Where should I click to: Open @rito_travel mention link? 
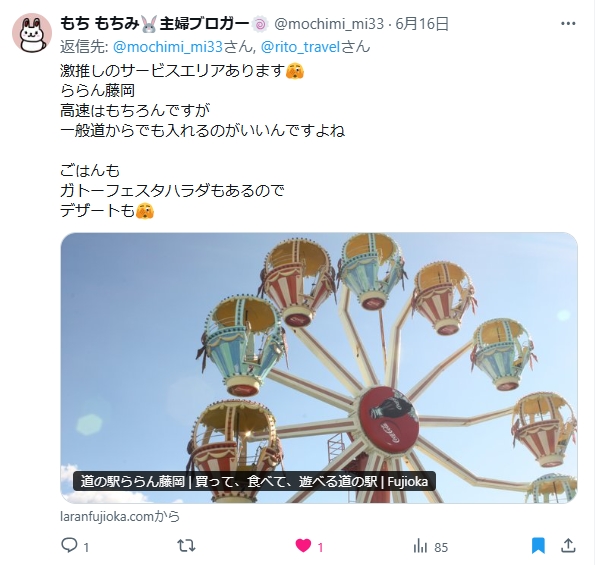(300, 47)
